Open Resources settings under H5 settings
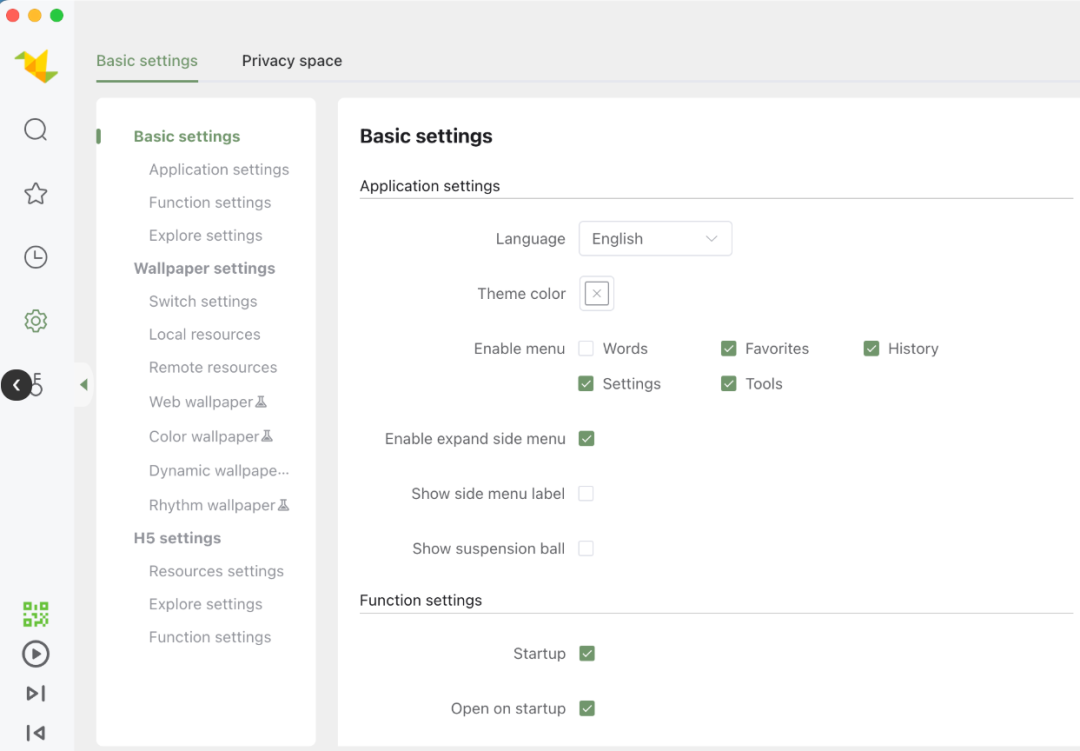Screen dimensions: 1080x751 (216, 571)
